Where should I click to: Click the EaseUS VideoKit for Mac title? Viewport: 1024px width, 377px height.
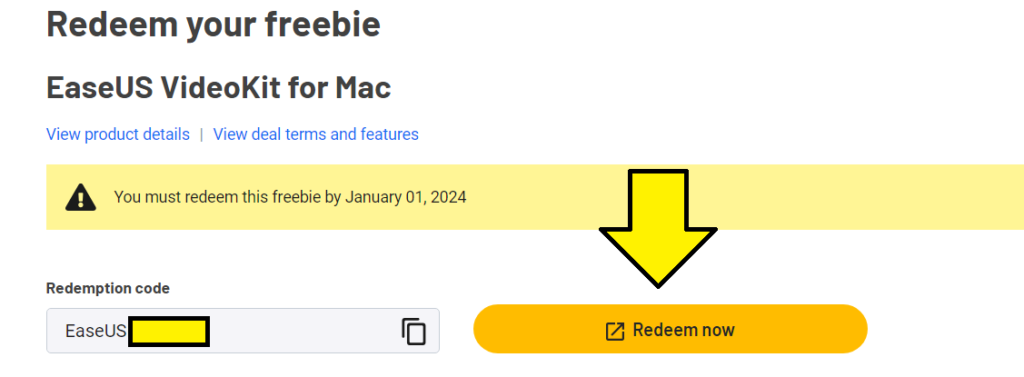[219, 88]
